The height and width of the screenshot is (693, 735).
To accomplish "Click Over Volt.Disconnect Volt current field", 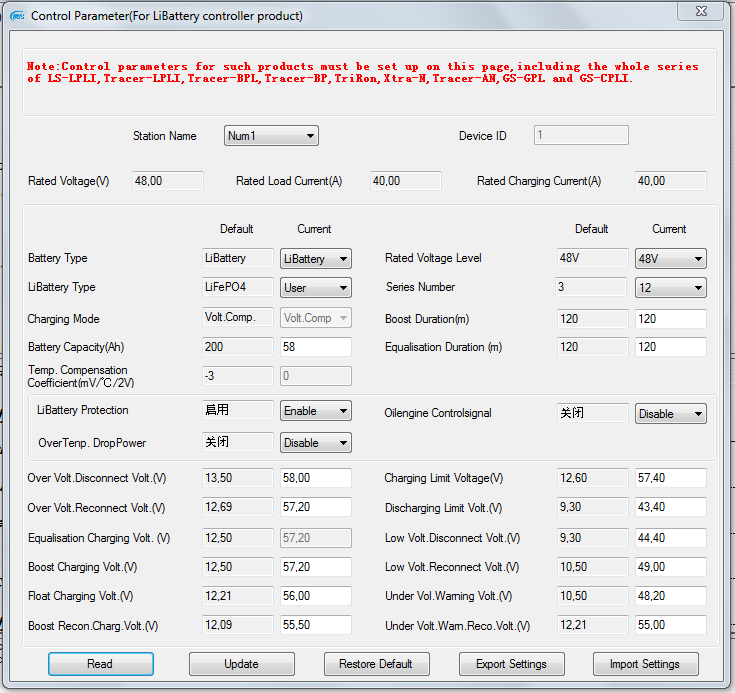I will tap(315, 479).
